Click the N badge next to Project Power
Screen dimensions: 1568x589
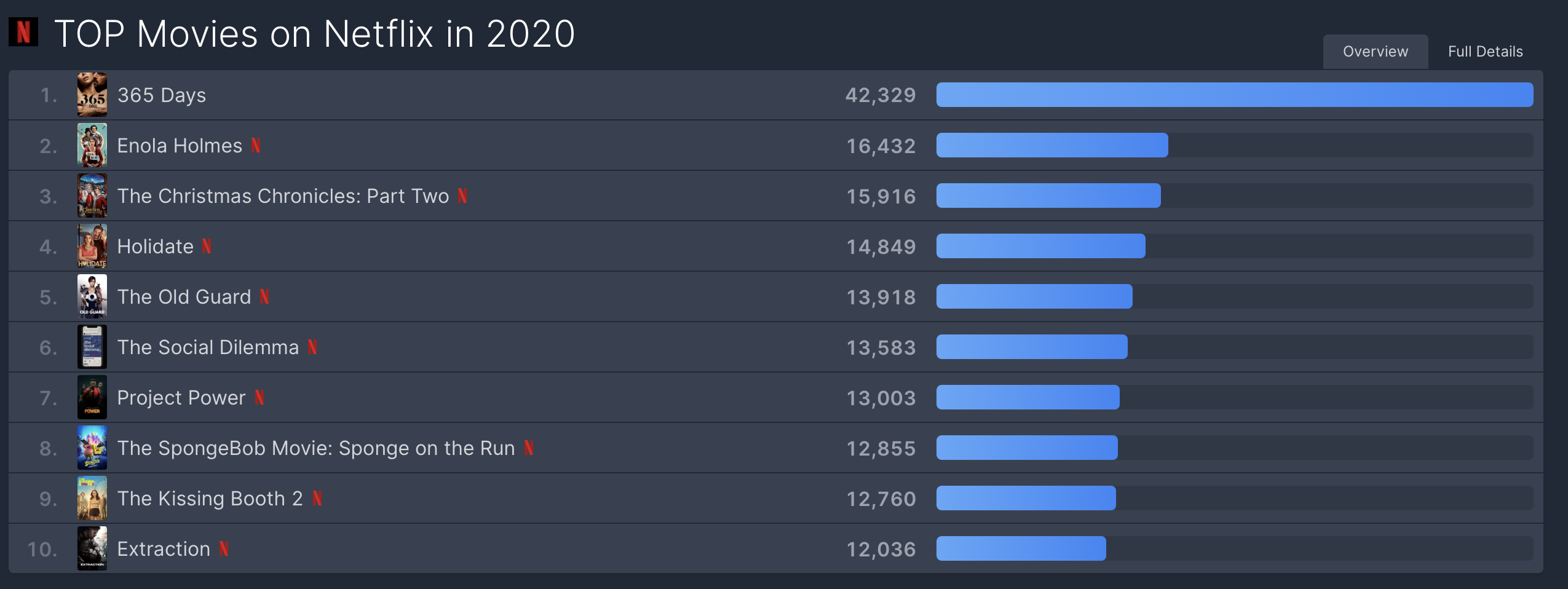point(258,397)
